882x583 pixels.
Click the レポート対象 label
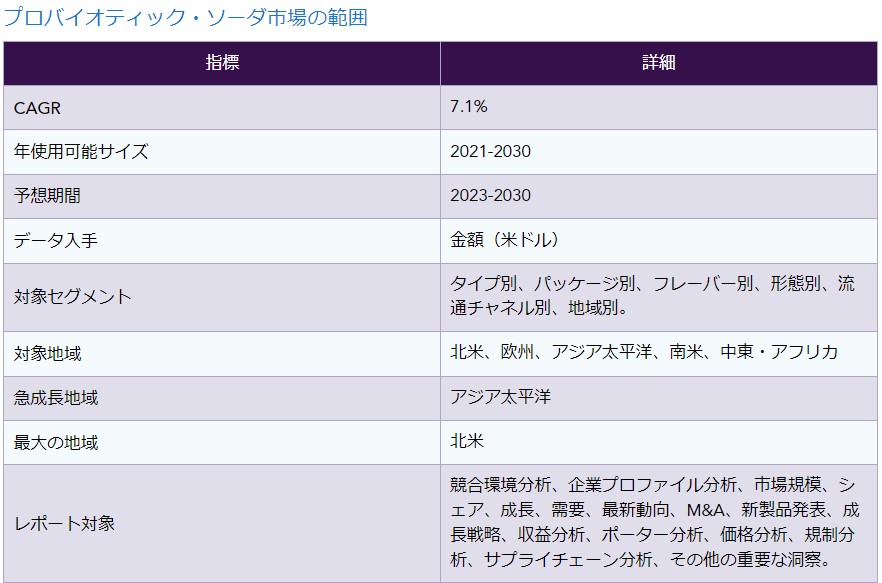64,524
